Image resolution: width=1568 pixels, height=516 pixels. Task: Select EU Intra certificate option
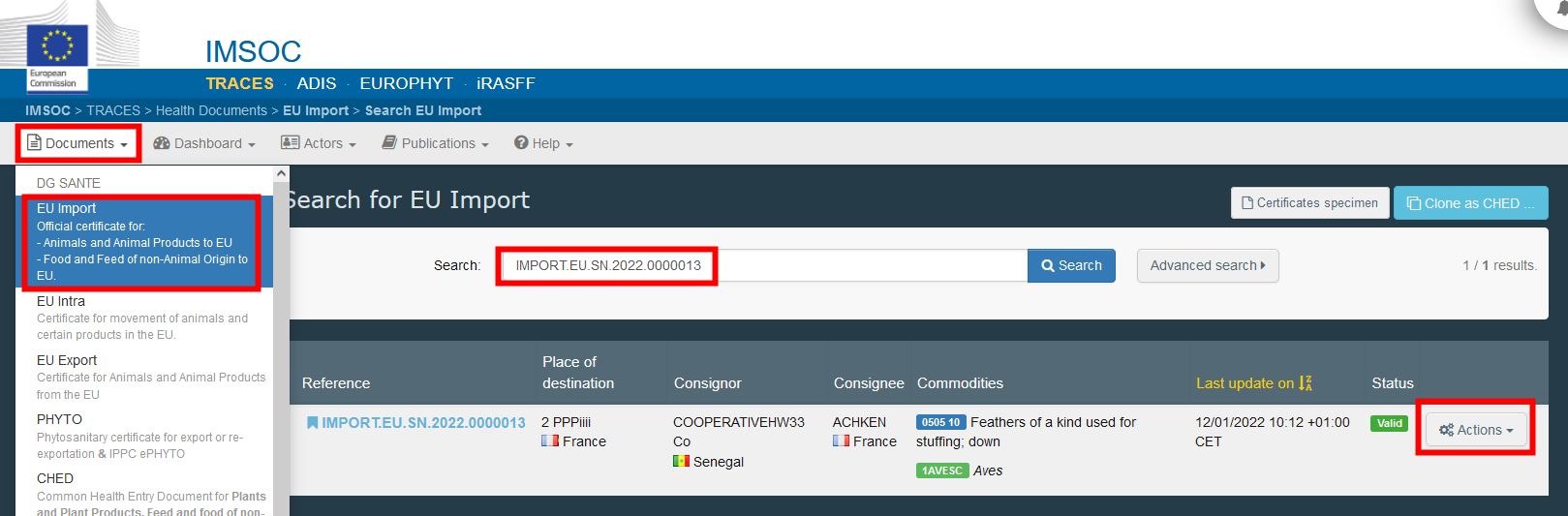(x=145, y=318)
